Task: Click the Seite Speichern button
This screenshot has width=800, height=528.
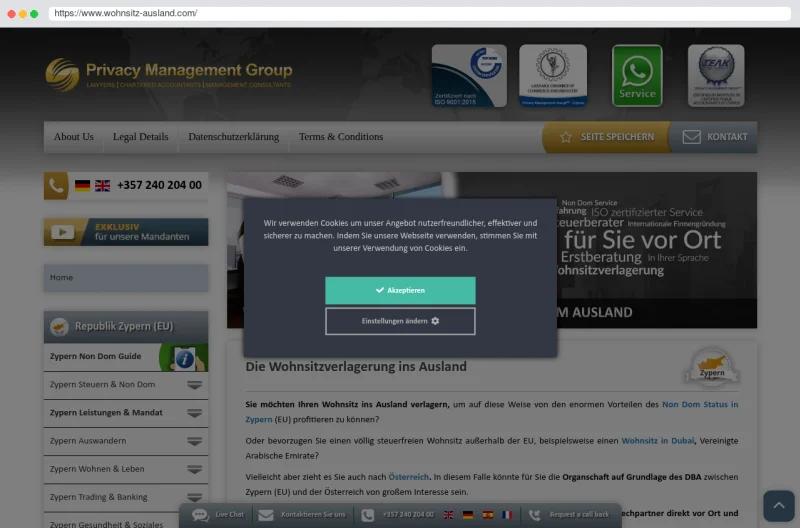Action: click(606, 137)
